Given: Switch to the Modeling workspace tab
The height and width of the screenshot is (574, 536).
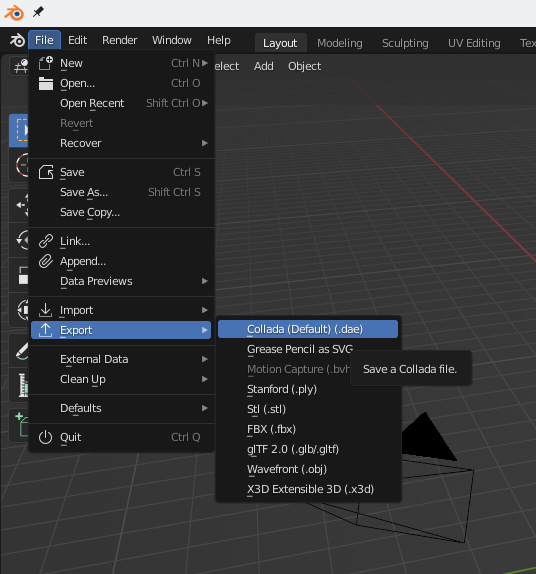Looking at the screenshot, I should [x=340, y=43].
